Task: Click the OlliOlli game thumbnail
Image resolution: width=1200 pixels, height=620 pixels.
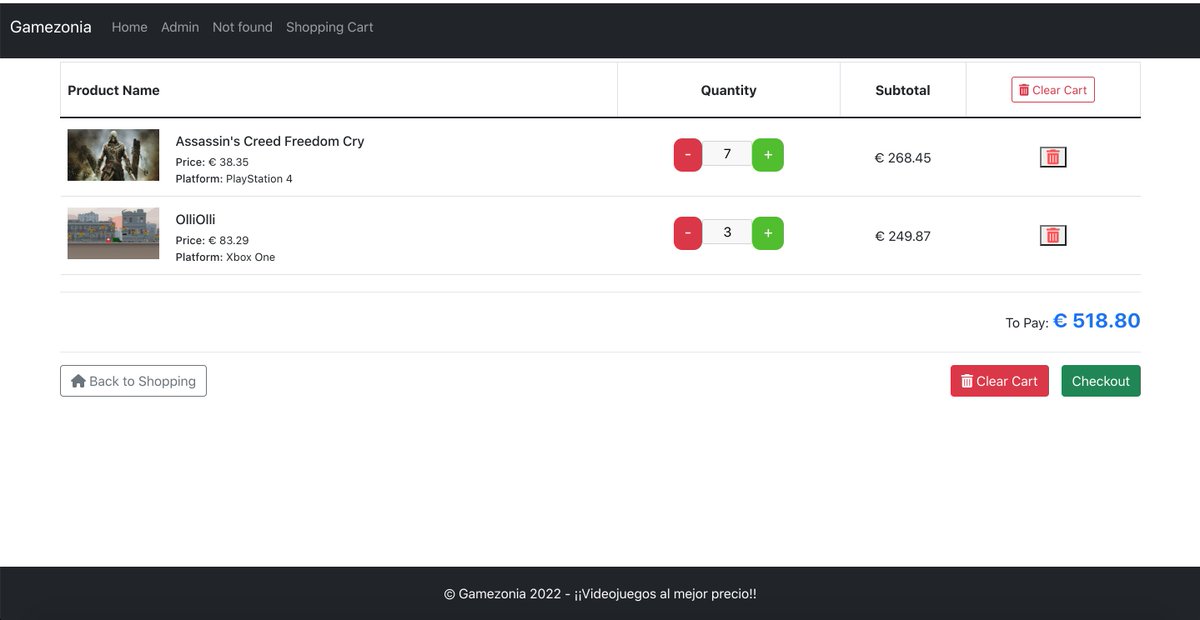Action: click(x=113, y=234)
